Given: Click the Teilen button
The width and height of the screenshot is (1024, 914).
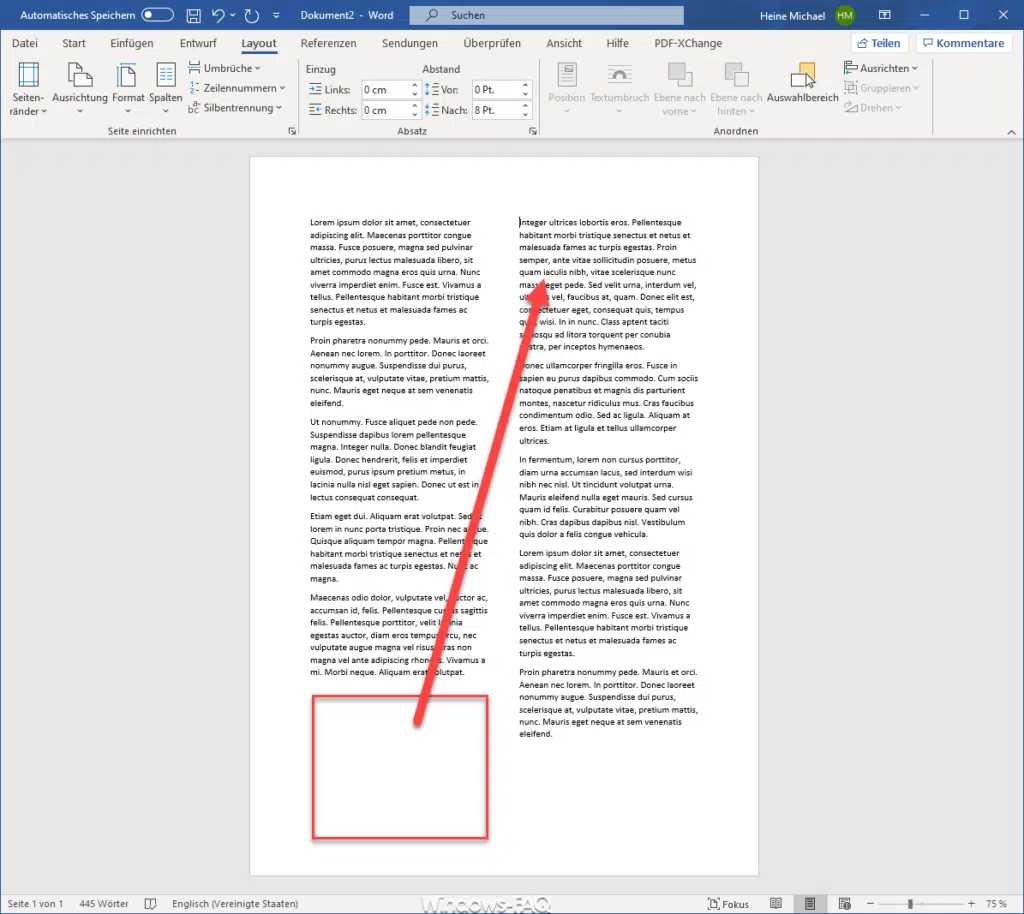Looking at the screenshot, I should 879,42.
